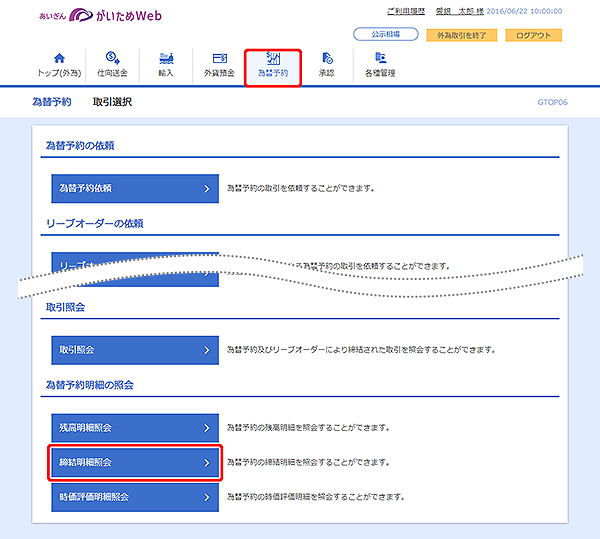This screenshot has width=600, height=539.
Task: Open ご利用履歴 link
Action: click(406, 11)
